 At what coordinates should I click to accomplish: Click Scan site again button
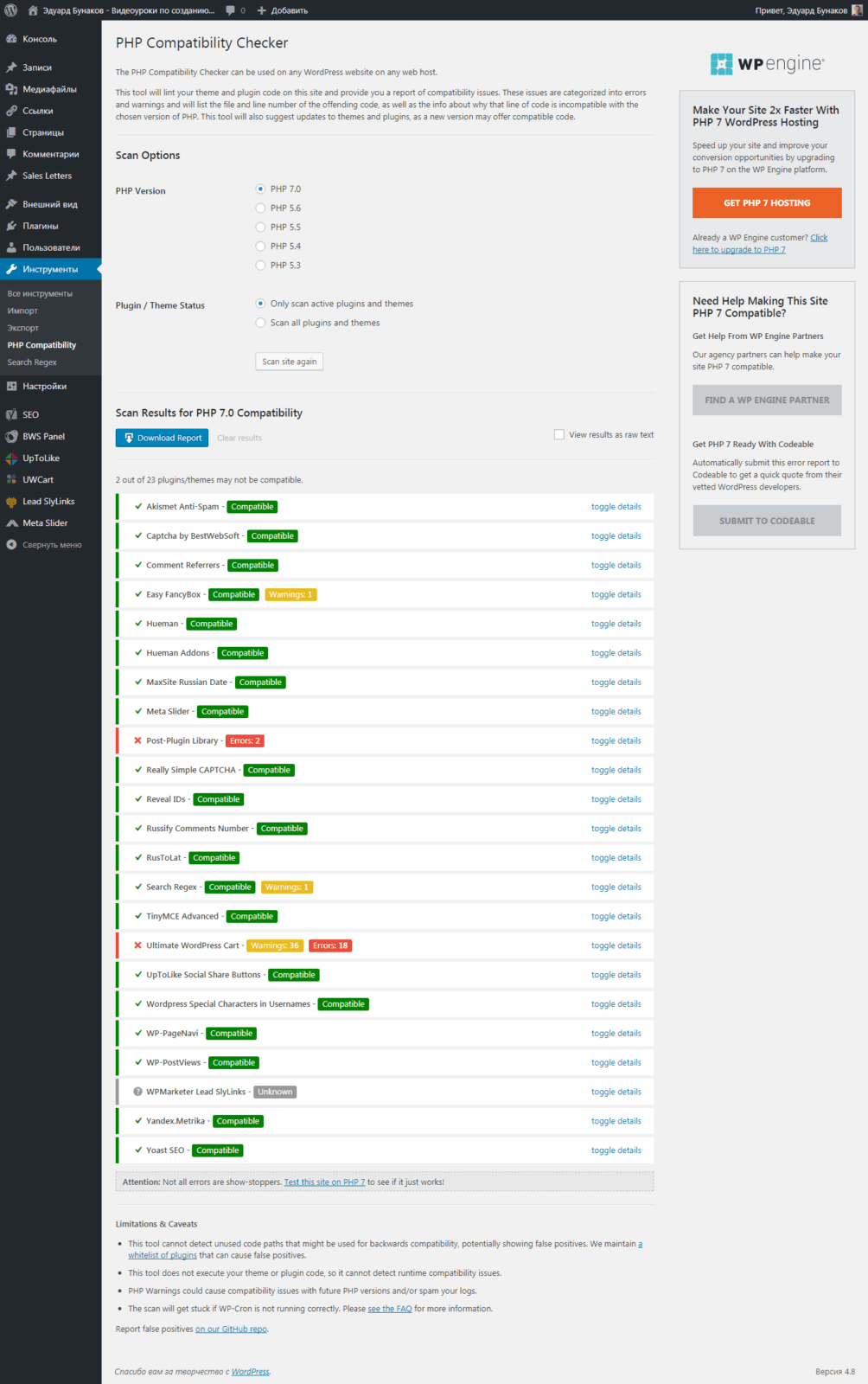click(x=290, y=362)
